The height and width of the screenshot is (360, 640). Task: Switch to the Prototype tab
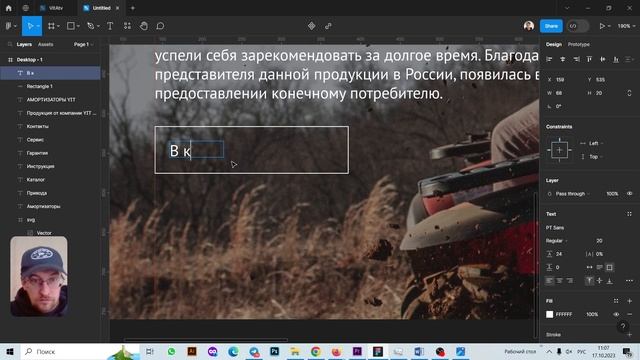click(x=578, y=44)
